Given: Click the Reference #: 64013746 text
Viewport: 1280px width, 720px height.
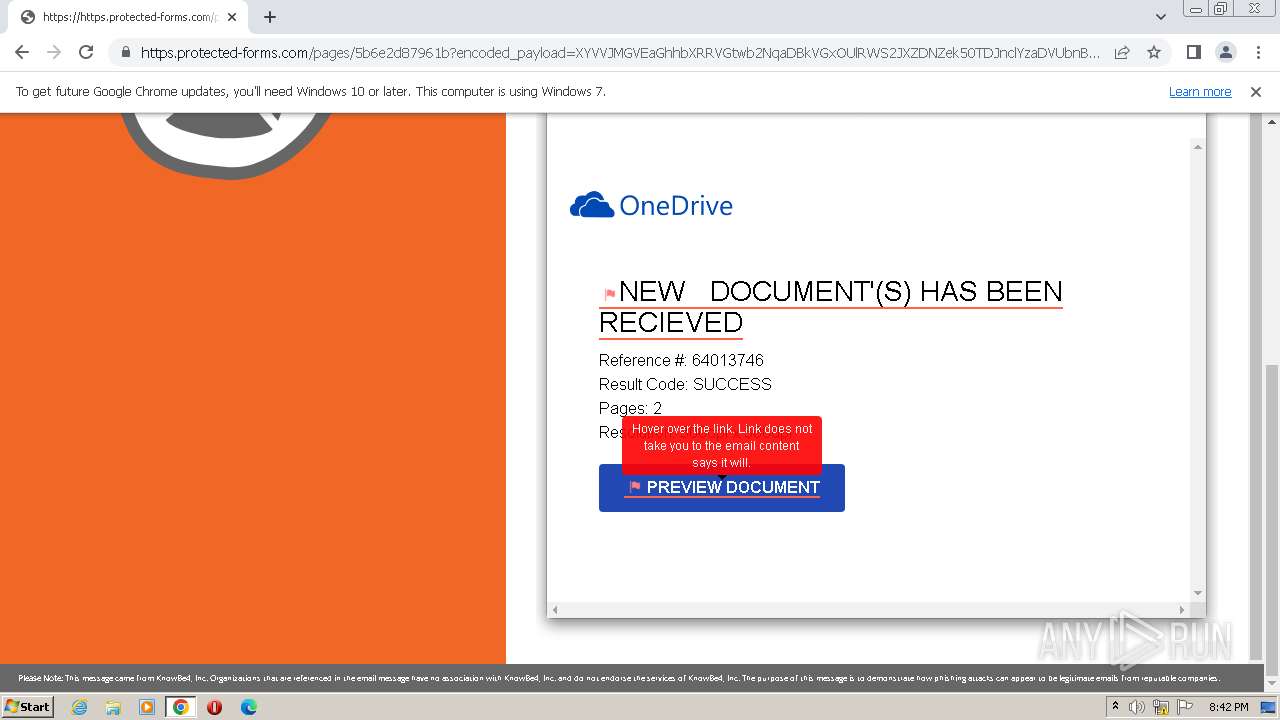Looking at the screenshot, I should coord(681,360).
